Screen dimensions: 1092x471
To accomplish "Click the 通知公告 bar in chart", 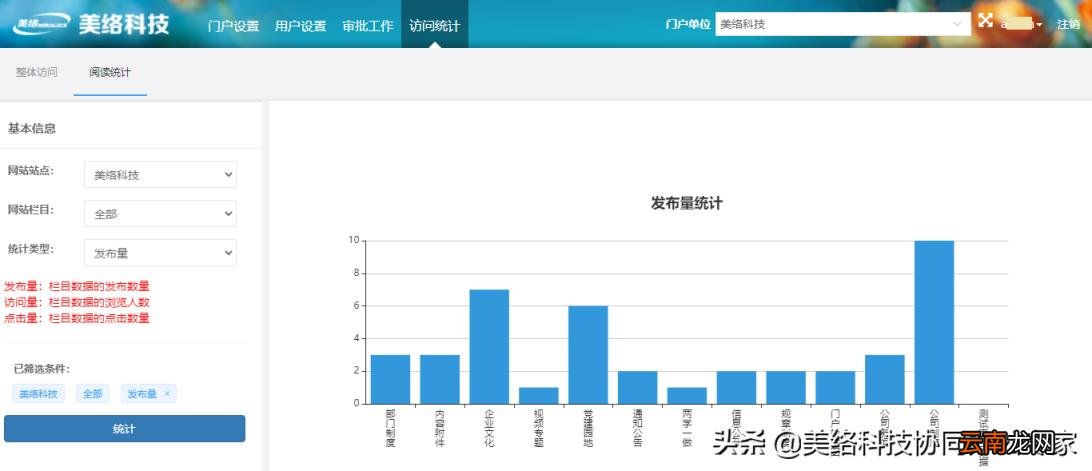I will point(637,387).
